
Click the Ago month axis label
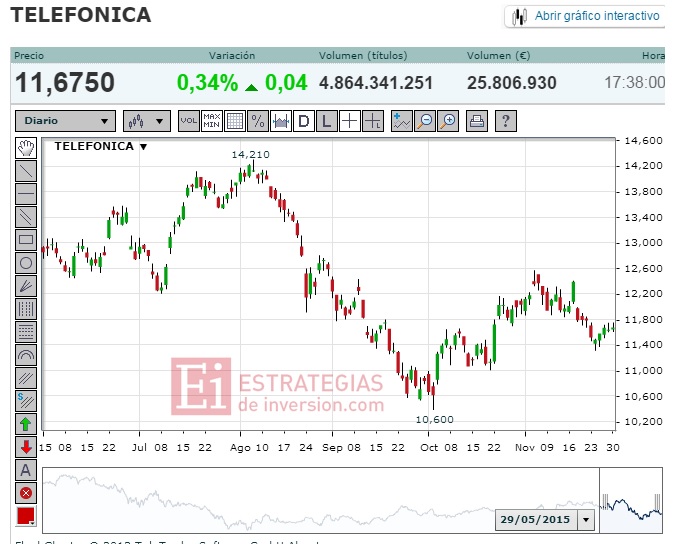click(240, 448)
